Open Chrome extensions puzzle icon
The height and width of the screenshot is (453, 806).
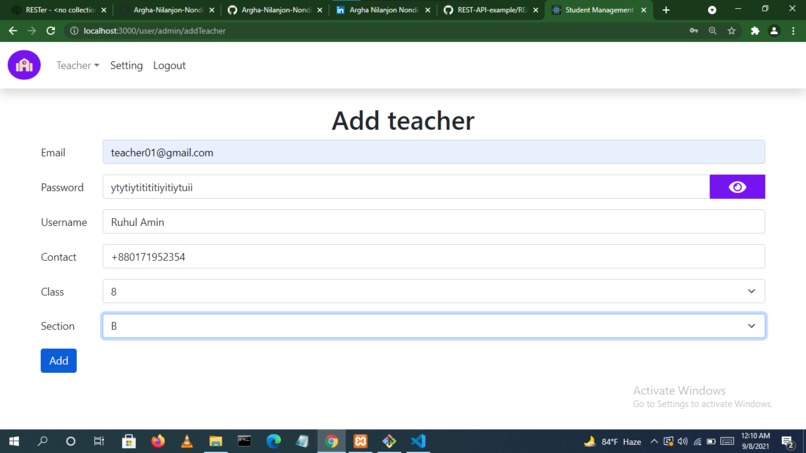click(755, 31)
